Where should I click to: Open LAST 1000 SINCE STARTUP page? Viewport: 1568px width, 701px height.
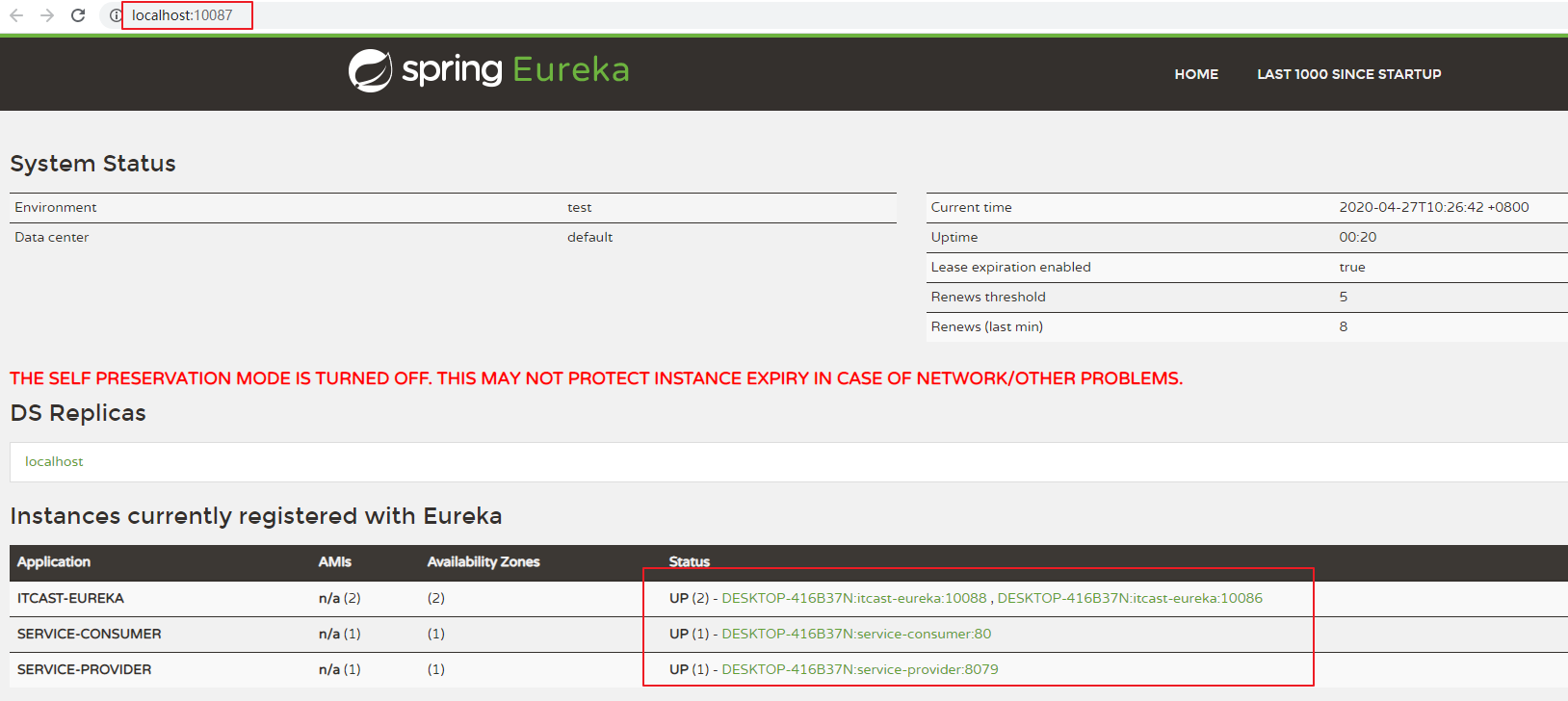click(x=1348, y=74)
